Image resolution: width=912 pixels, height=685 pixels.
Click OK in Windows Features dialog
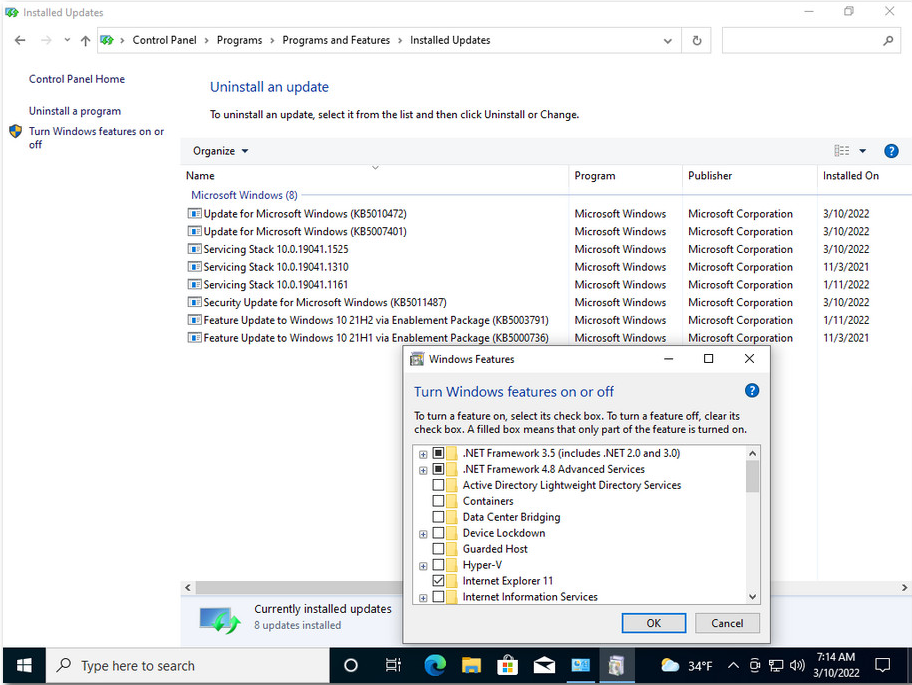654,623
